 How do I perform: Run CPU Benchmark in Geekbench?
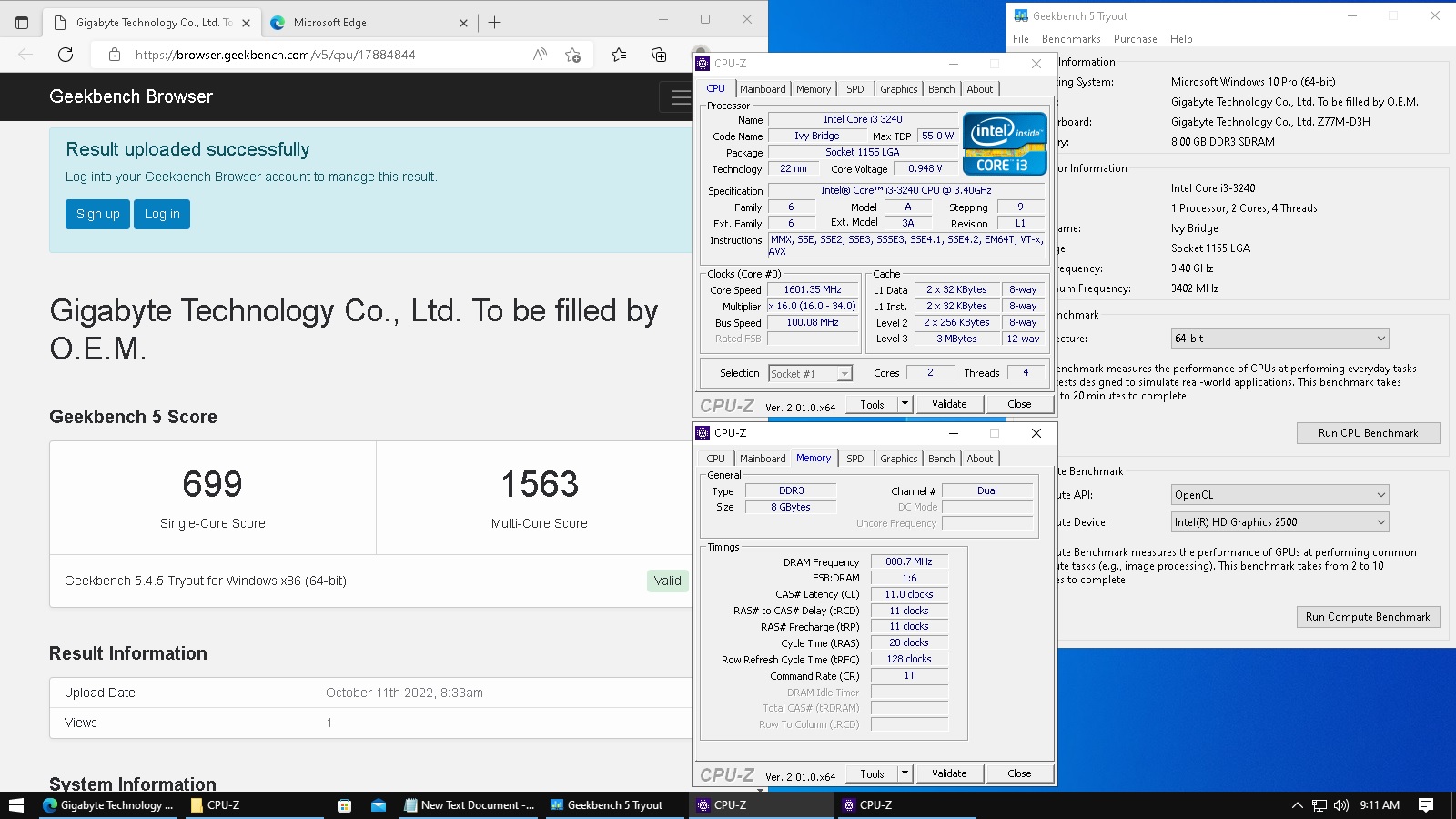[1368, 433]
